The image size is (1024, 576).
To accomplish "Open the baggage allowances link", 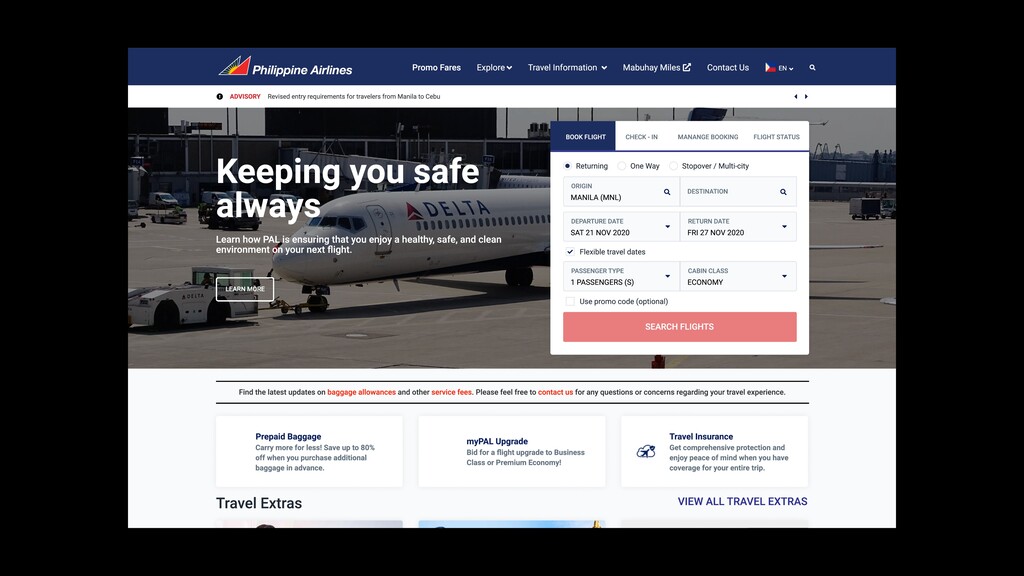I will point(361,392).
